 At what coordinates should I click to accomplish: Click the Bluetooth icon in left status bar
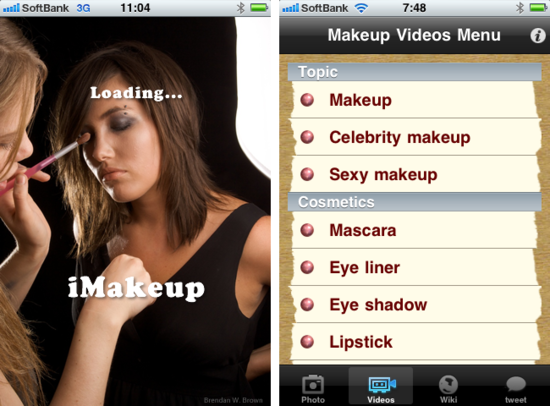click(x=240, y=8)
